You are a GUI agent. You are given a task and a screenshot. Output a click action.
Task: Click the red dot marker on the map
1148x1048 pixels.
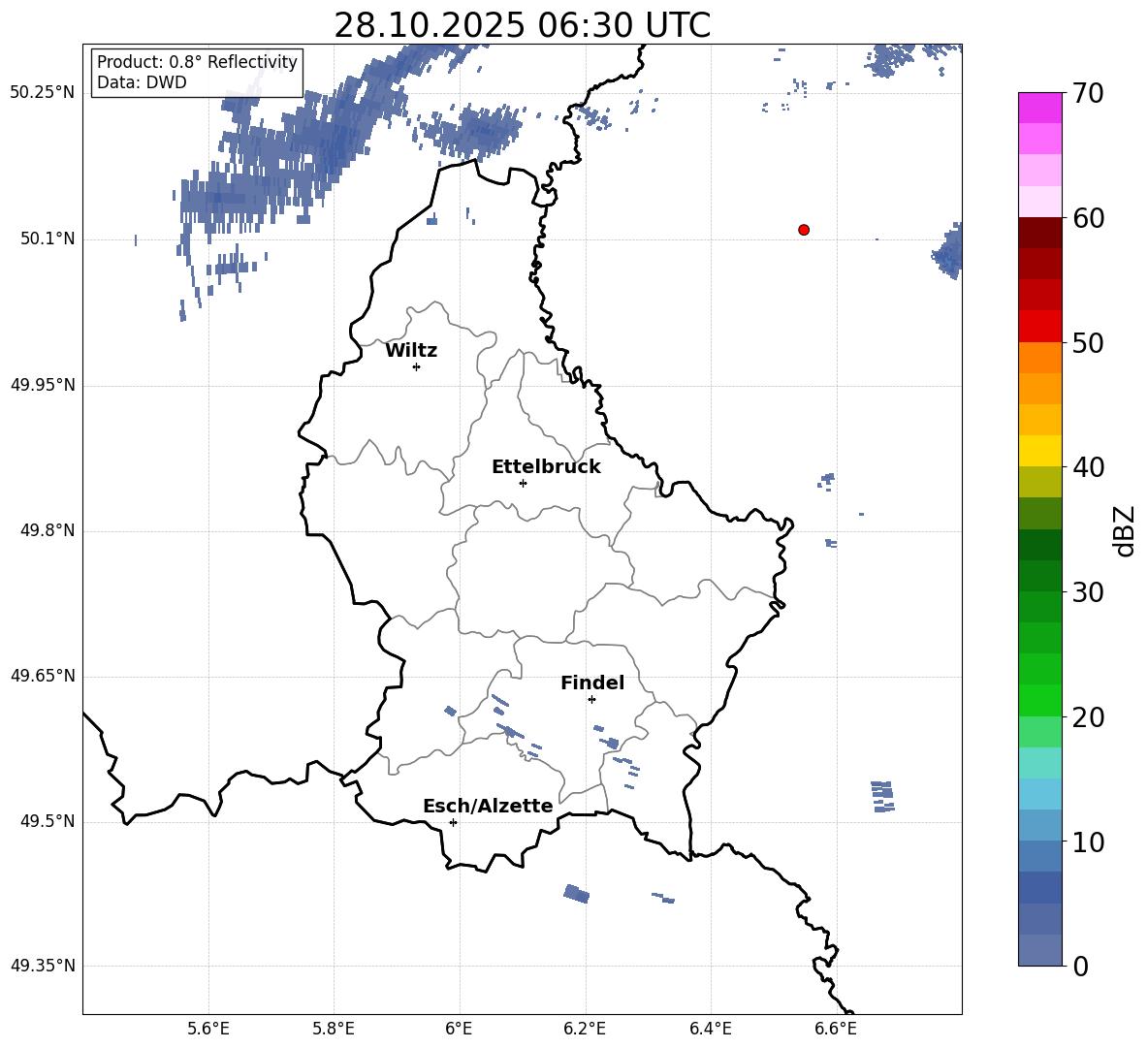coord(804,230)
